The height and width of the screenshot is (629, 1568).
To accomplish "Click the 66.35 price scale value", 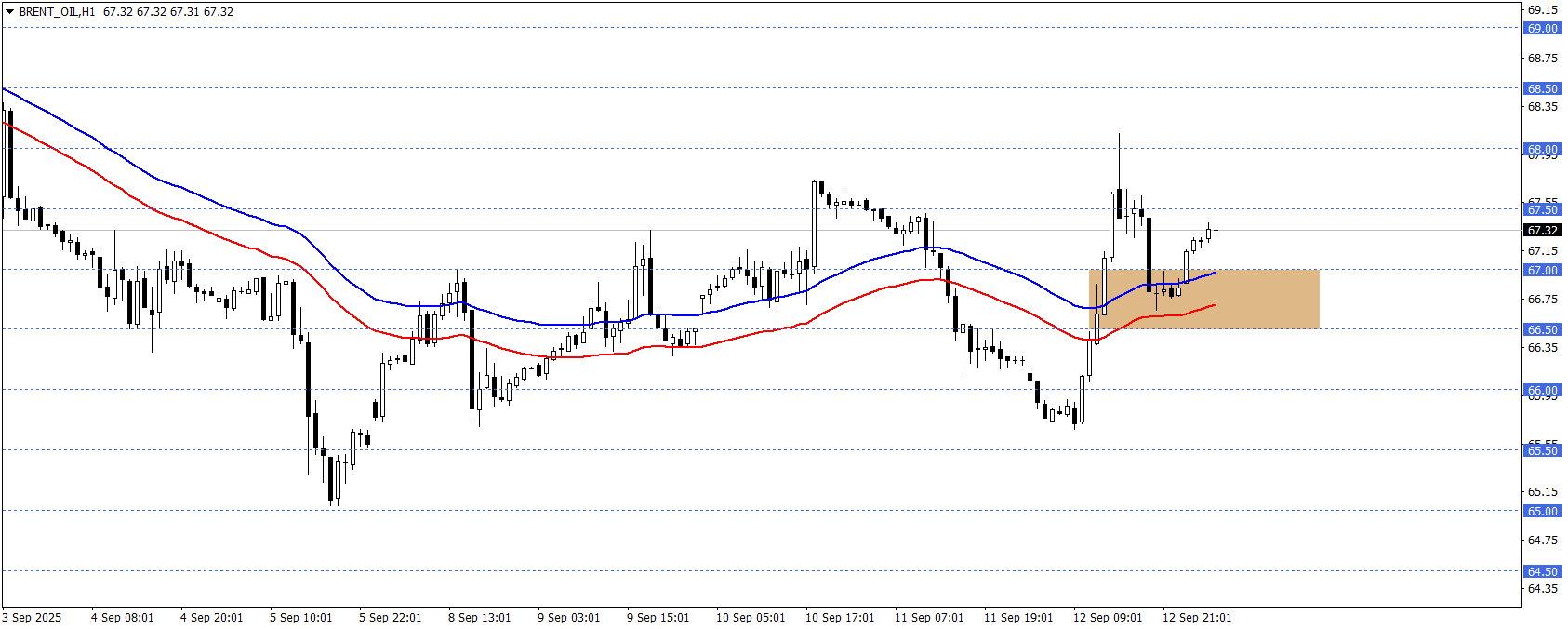I will click(x=1542, y=347).
